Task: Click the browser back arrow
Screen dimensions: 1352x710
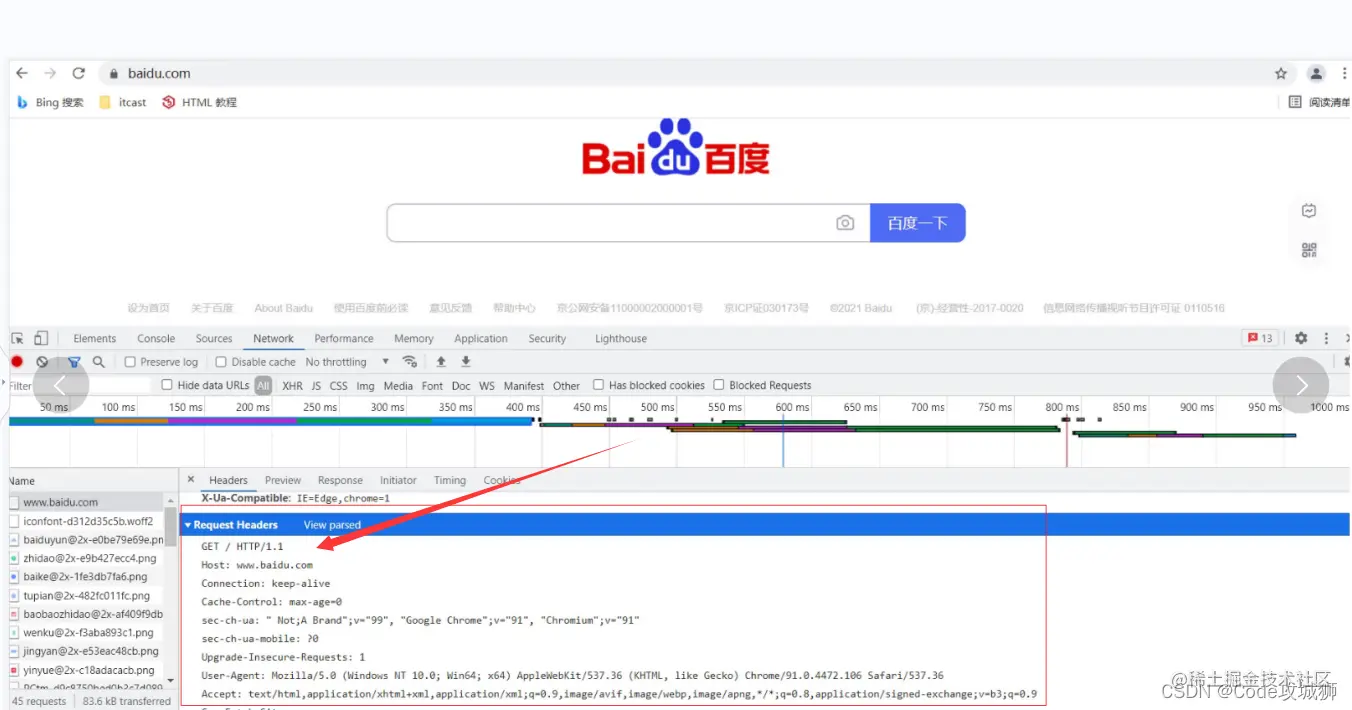Action: 22,73
